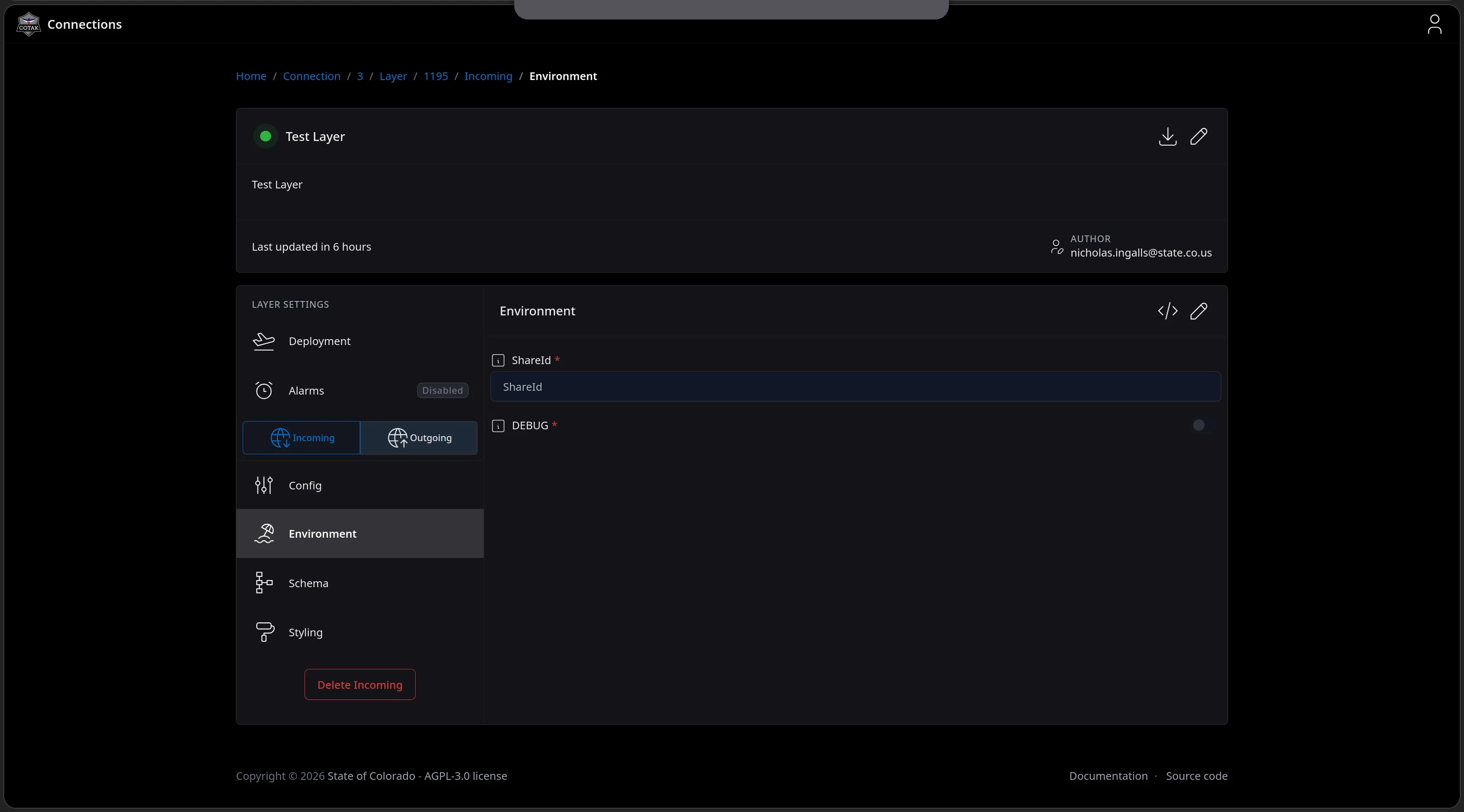Click the author user icon
Image resolution: width=1464 pixels, height=812 pixels.
pos(1056,247)
